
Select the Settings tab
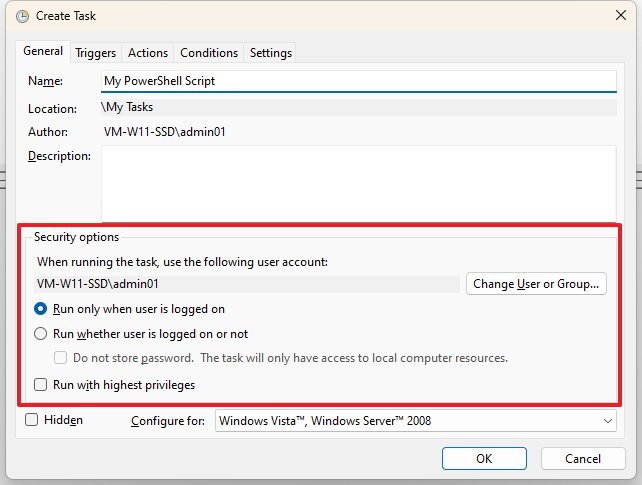pyautogui.click(x=271, y=53)
